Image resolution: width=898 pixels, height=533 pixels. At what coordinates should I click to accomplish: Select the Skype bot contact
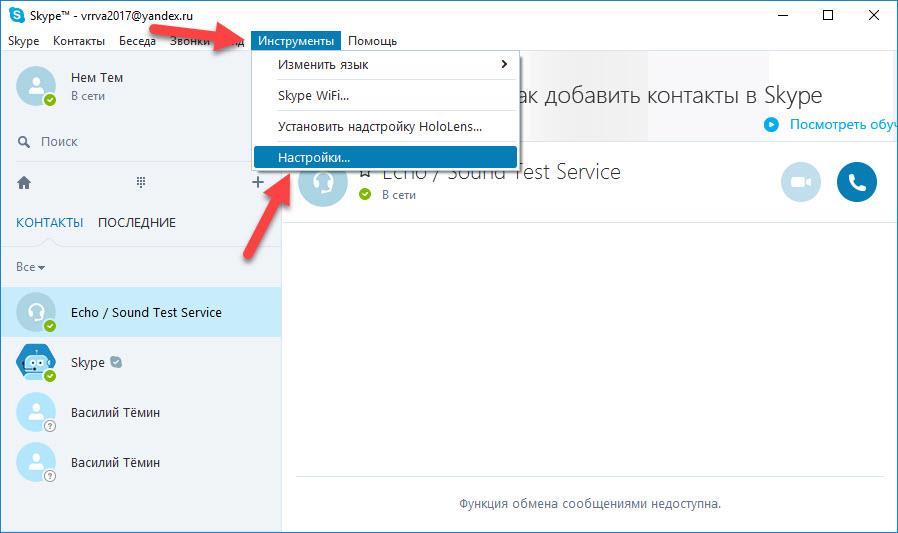141,362
